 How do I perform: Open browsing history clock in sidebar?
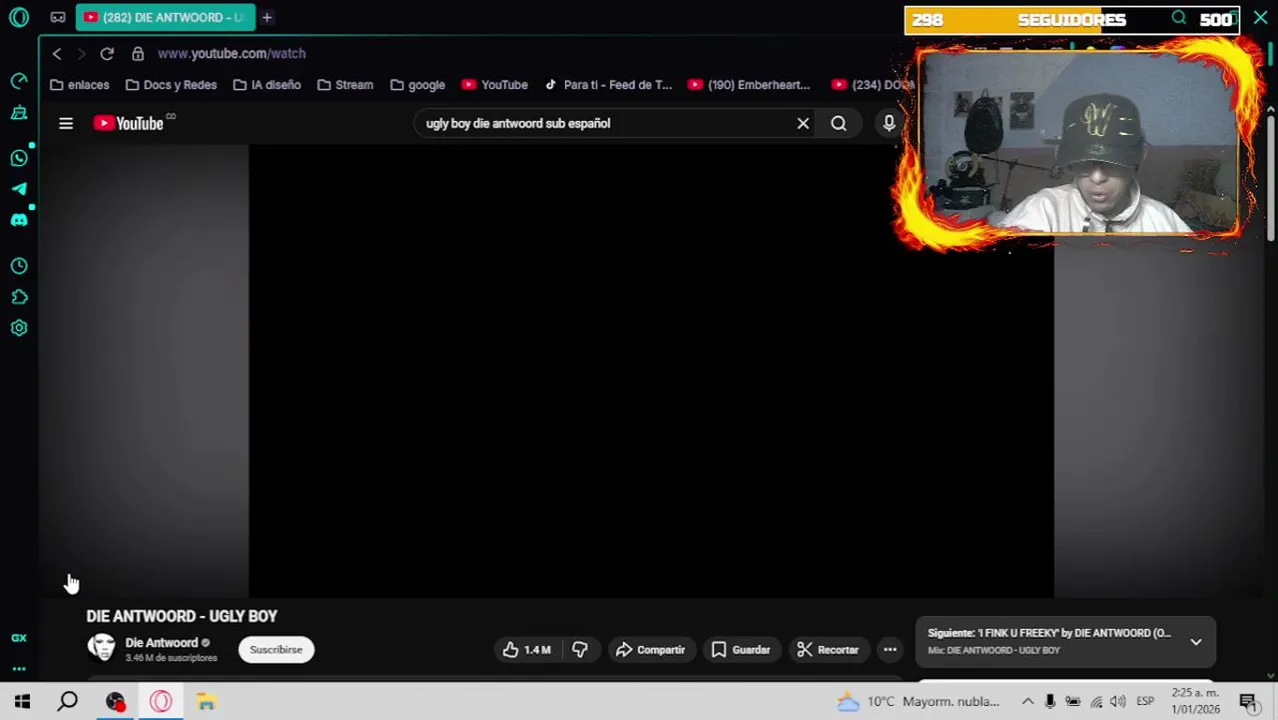point(19,266)
